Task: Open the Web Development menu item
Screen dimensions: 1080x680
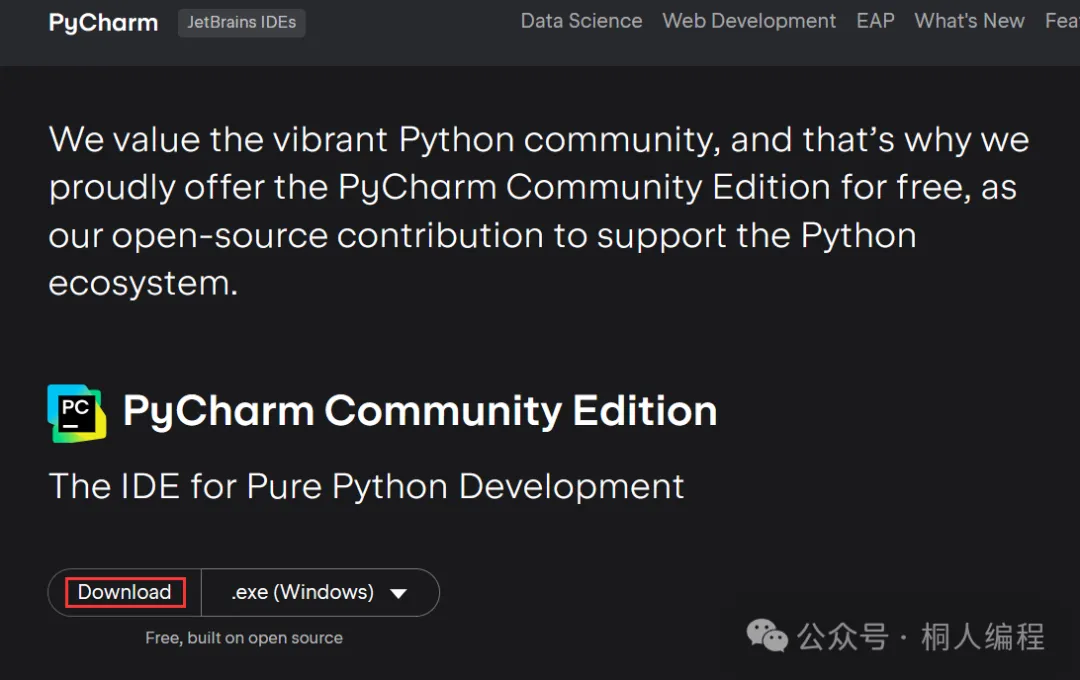Action: point(749,21)
